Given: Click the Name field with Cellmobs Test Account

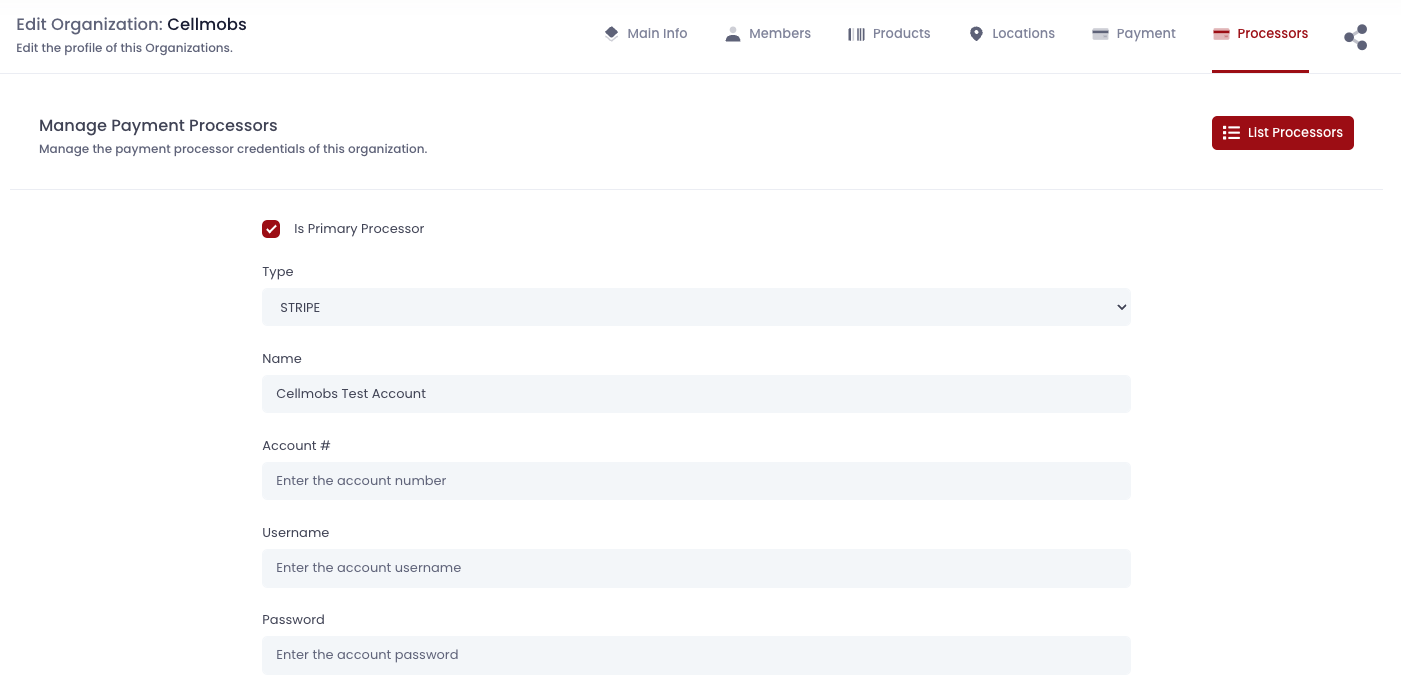Looking at the screenshot, I should [696, 394].
